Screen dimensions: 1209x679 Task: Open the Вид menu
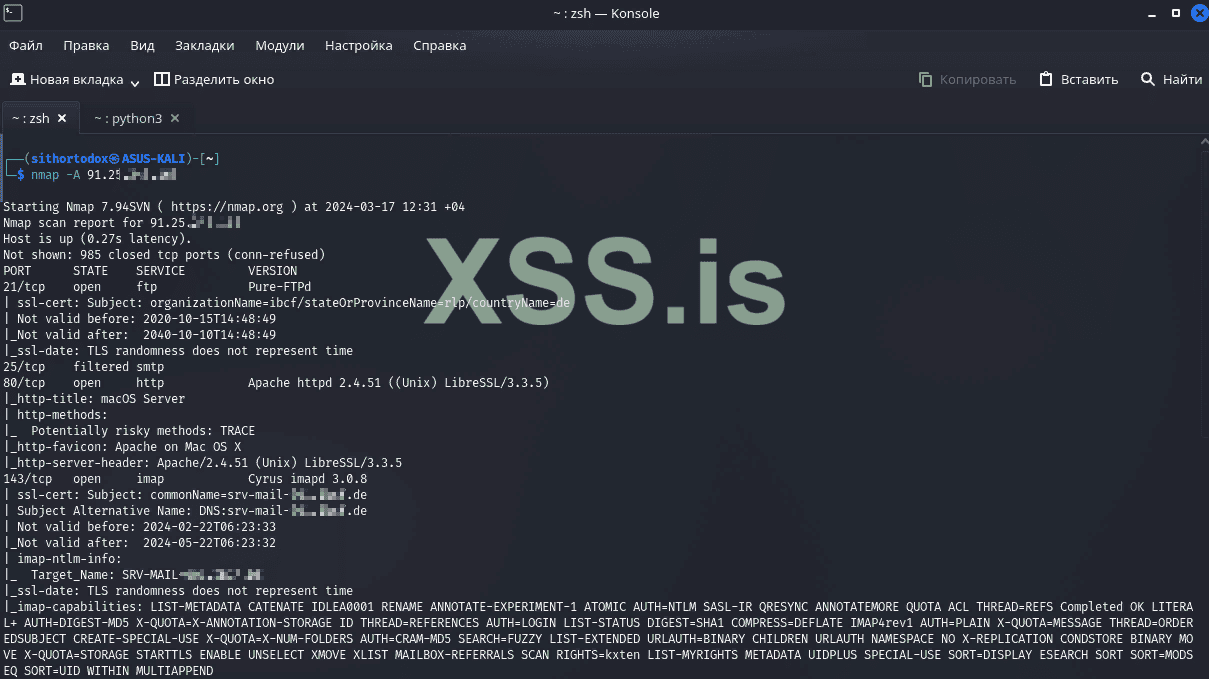point(142,46)
